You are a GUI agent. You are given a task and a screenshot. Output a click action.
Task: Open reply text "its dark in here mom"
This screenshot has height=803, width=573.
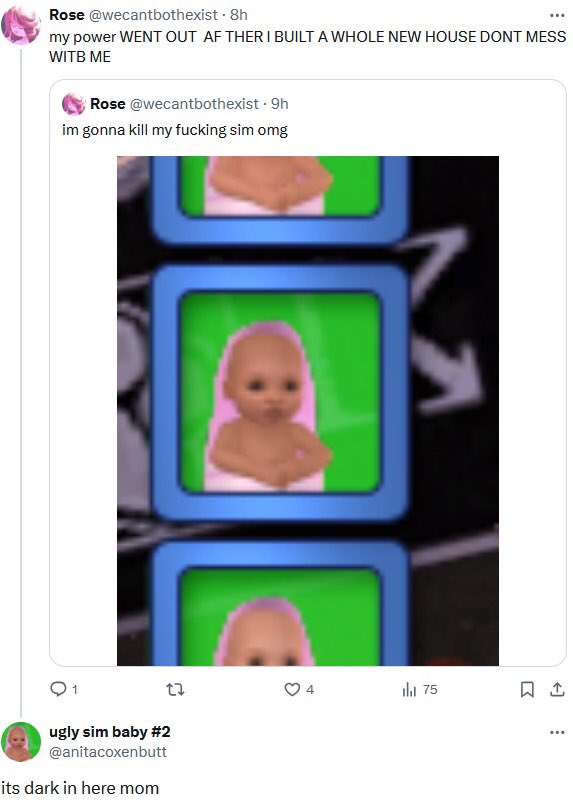[80, 788]
